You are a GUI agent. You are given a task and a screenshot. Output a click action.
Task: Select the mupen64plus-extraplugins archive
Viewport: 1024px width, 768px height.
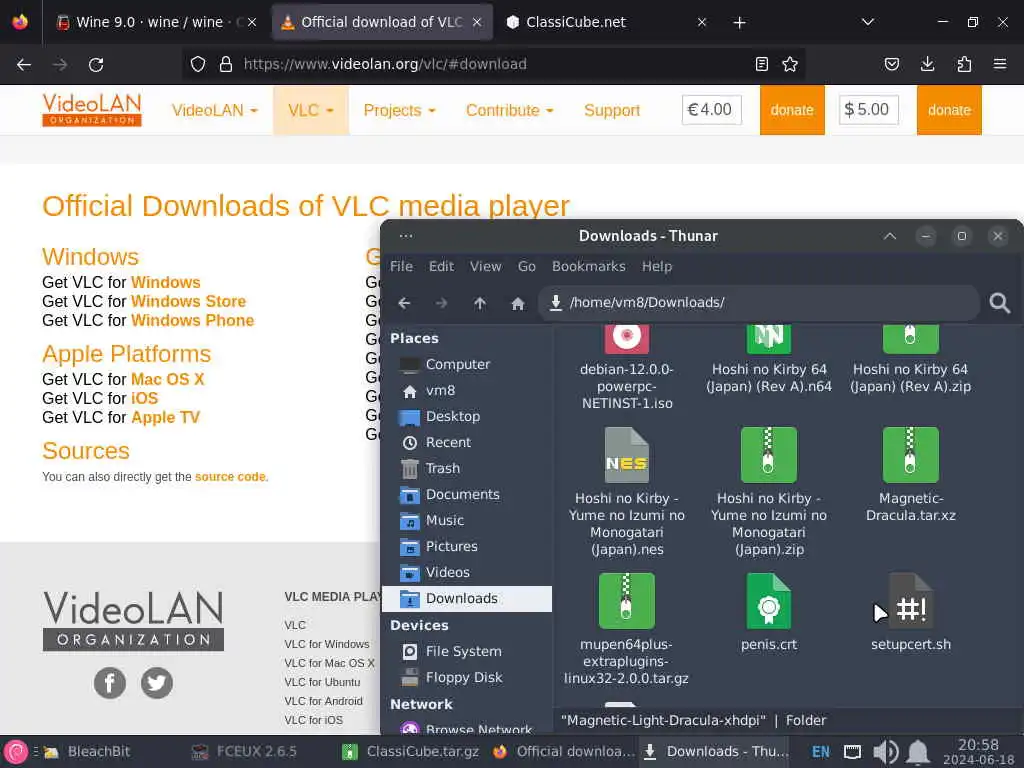[x=626, y=630]
